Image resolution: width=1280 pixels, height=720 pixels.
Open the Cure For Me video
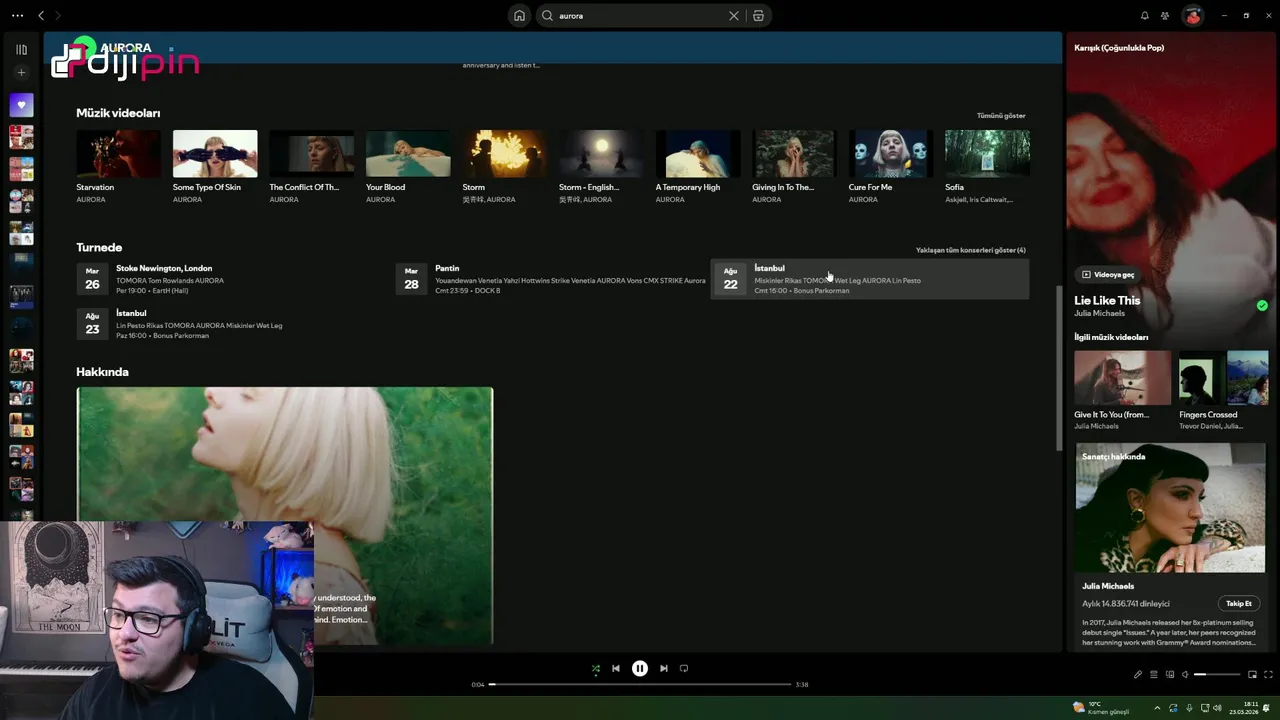[890, 153]
